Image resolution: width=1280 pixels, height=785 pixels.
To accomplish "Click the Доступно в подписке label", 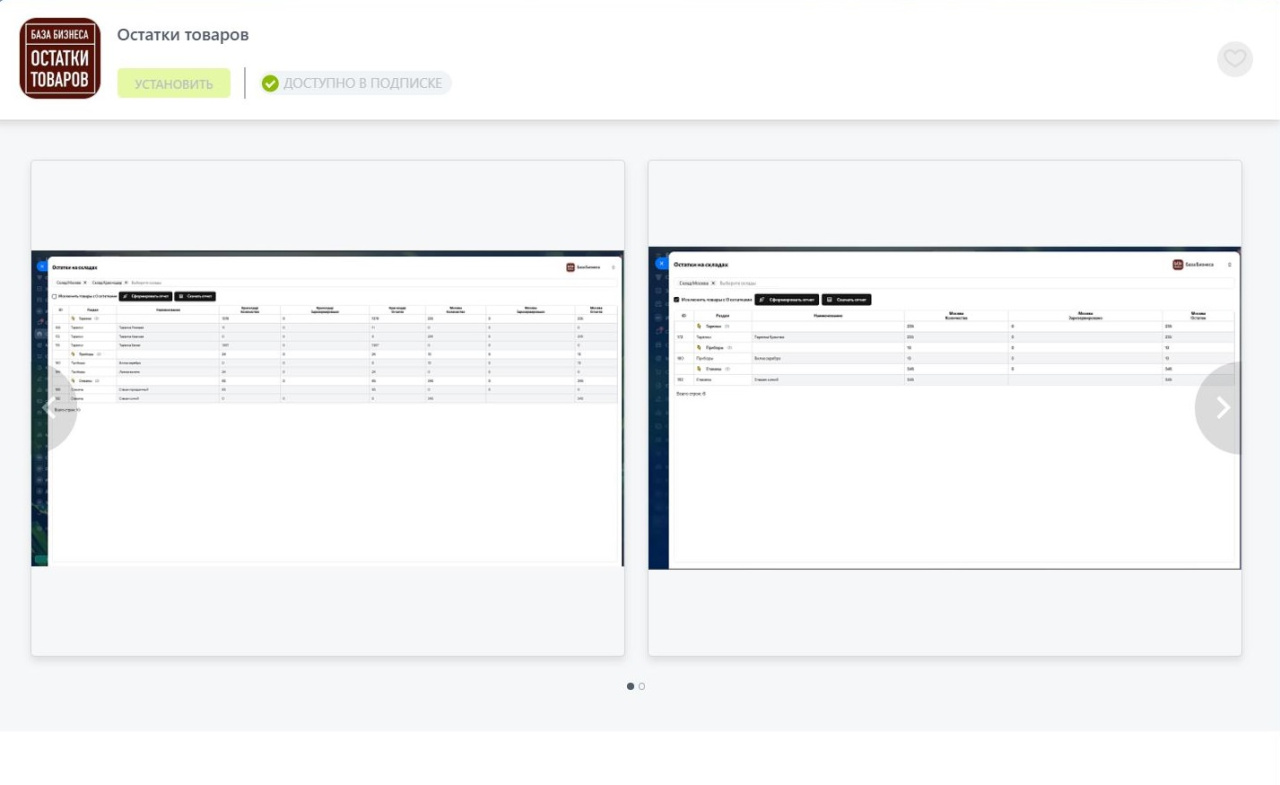I will [x=362, y=83].
